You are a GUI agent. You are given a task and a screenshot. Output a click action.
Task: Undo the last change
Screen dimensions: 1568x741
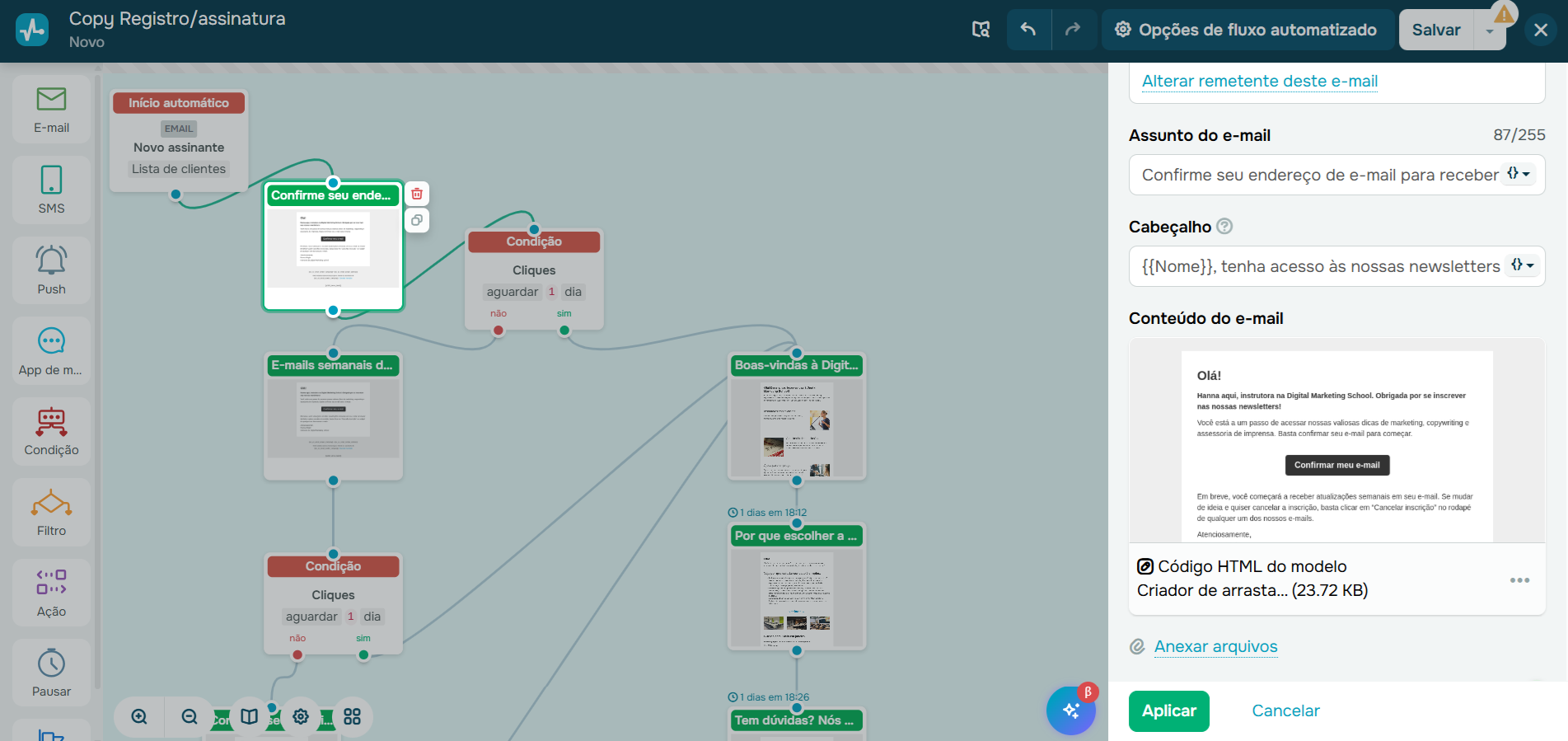click(x=1028, y=30)
